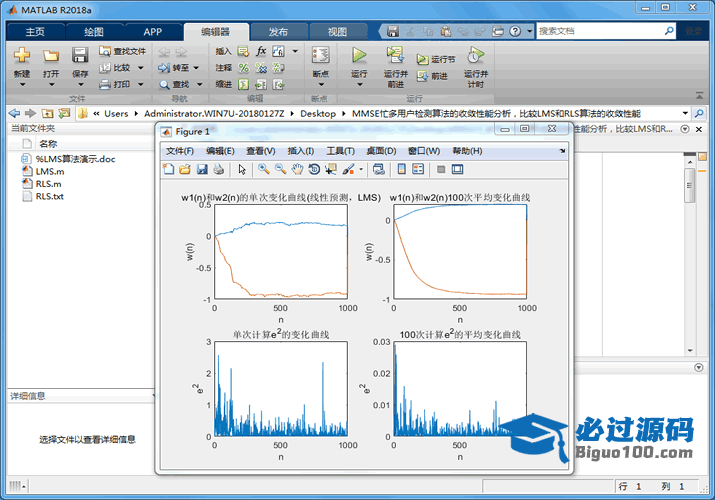The image size is (715, 500).
Task: Run the script with 运行 button
Action: [x=359, y=66]
